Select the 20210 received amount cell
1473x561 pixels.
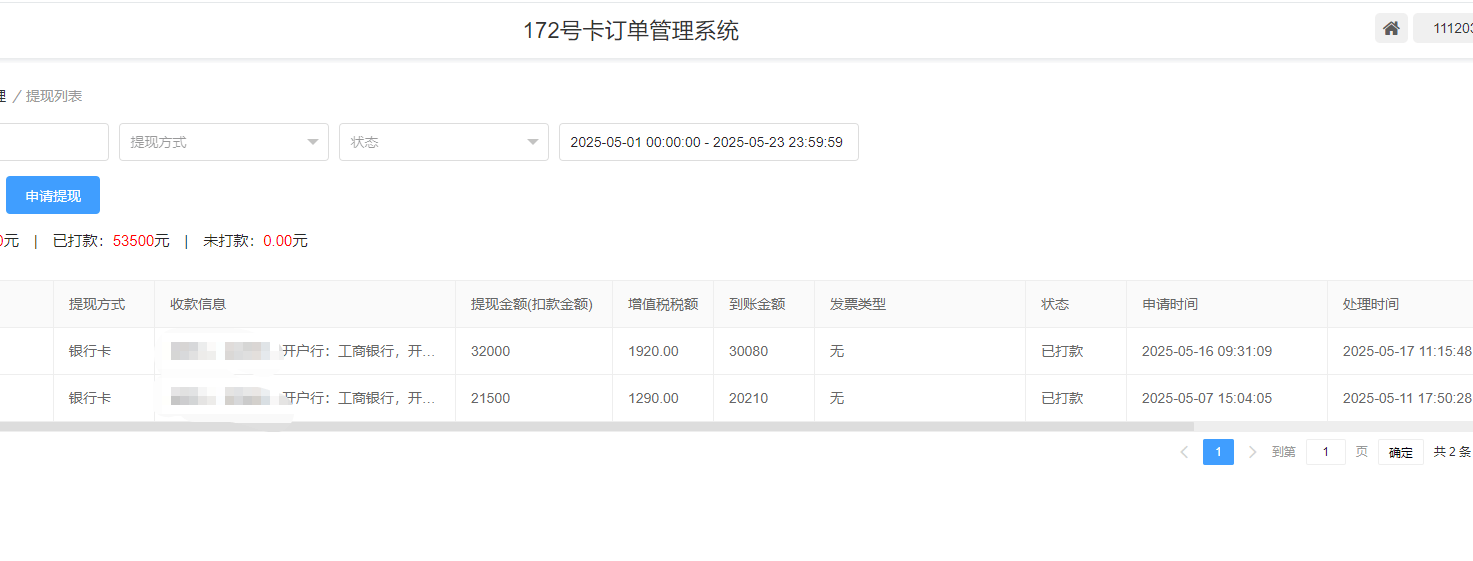pos(749,398)
